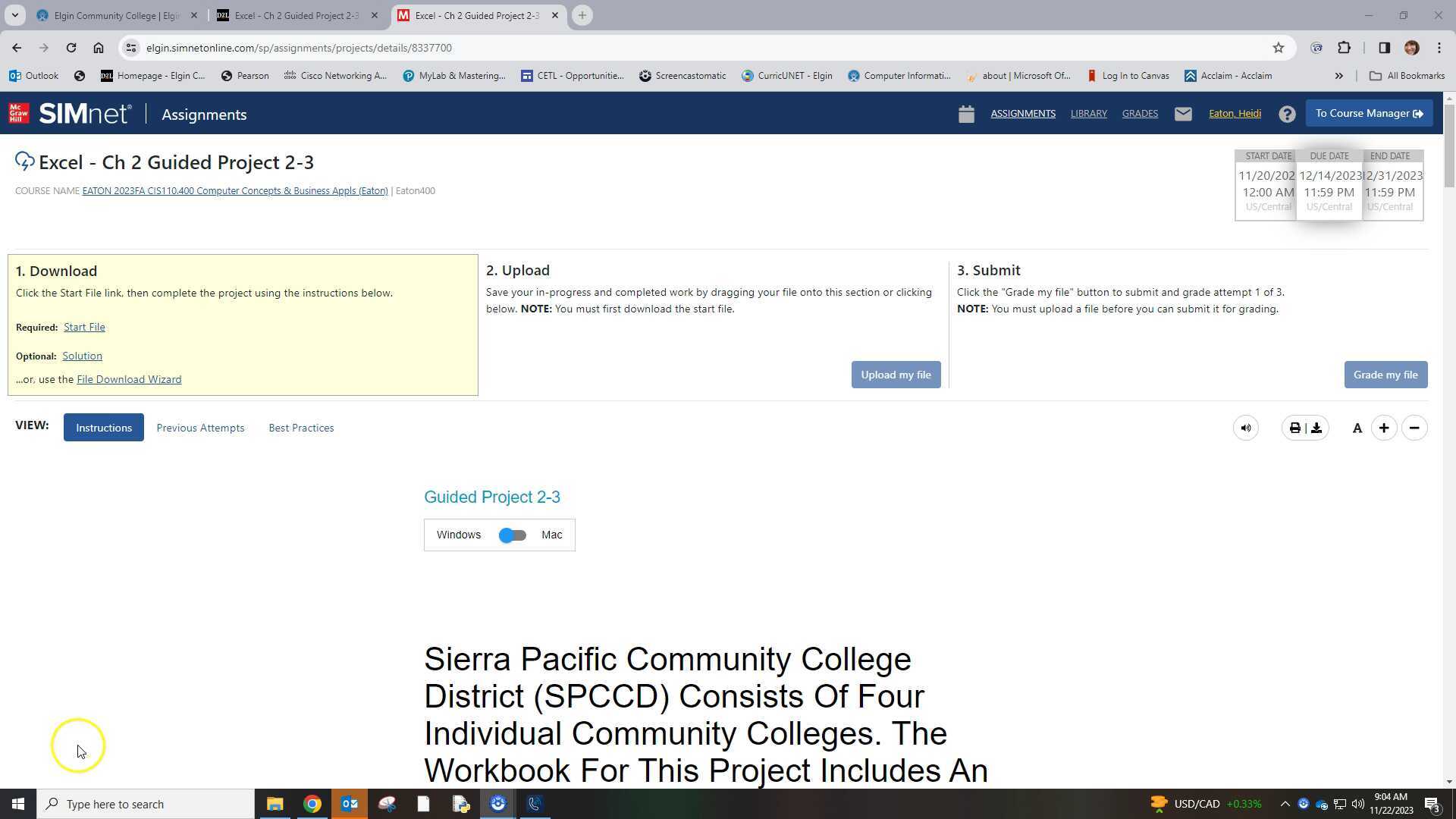Image resolution: width=1456 pixels, height=819 pixels.
Task: Play instructions audio with speaker icon
Action: [x=1246, y=428]
